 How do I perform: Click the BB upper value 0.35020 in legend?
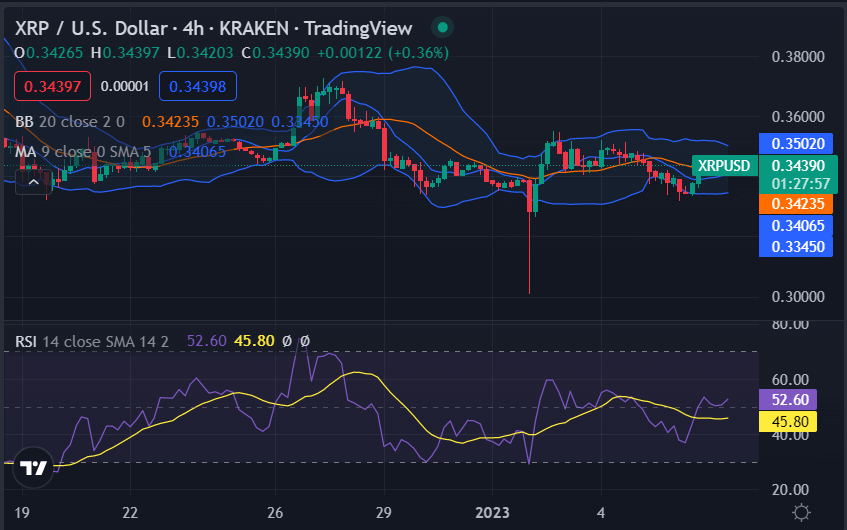tap(235, 122)
